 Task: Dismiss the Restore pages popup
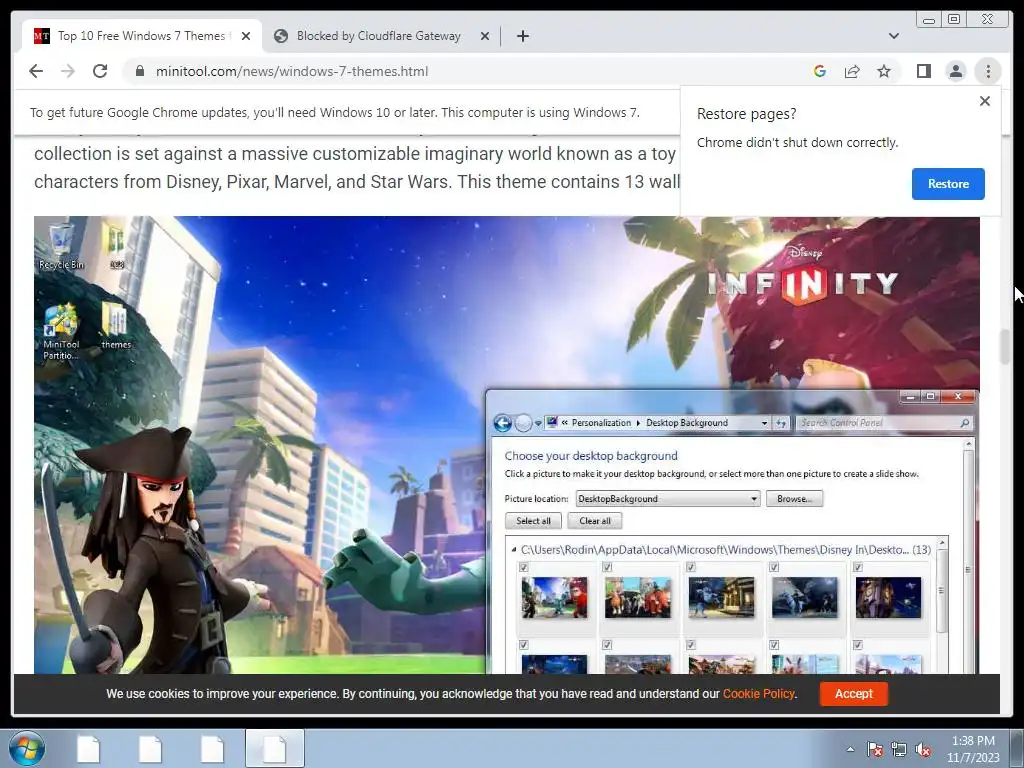[985, 101]
